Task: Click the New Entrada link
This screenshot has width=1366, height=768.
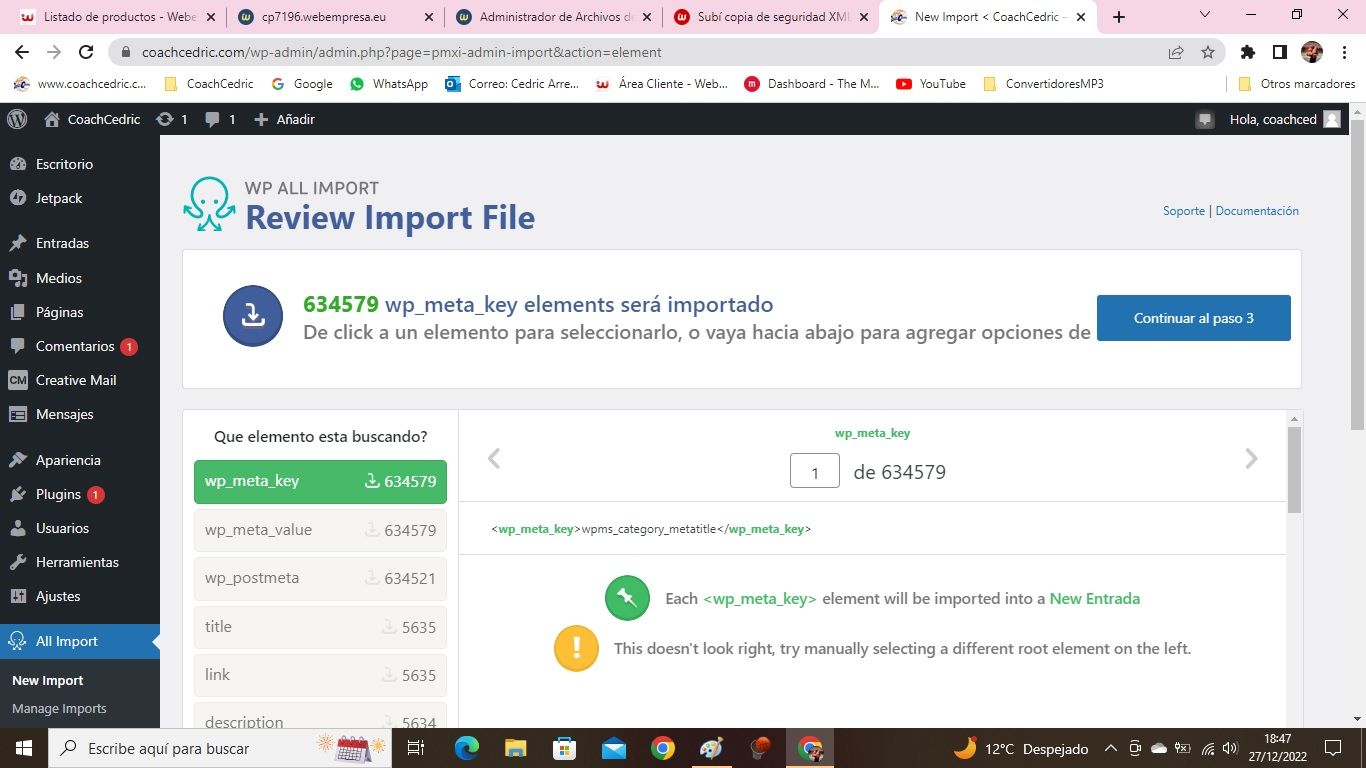Action: coord(1095,599)
